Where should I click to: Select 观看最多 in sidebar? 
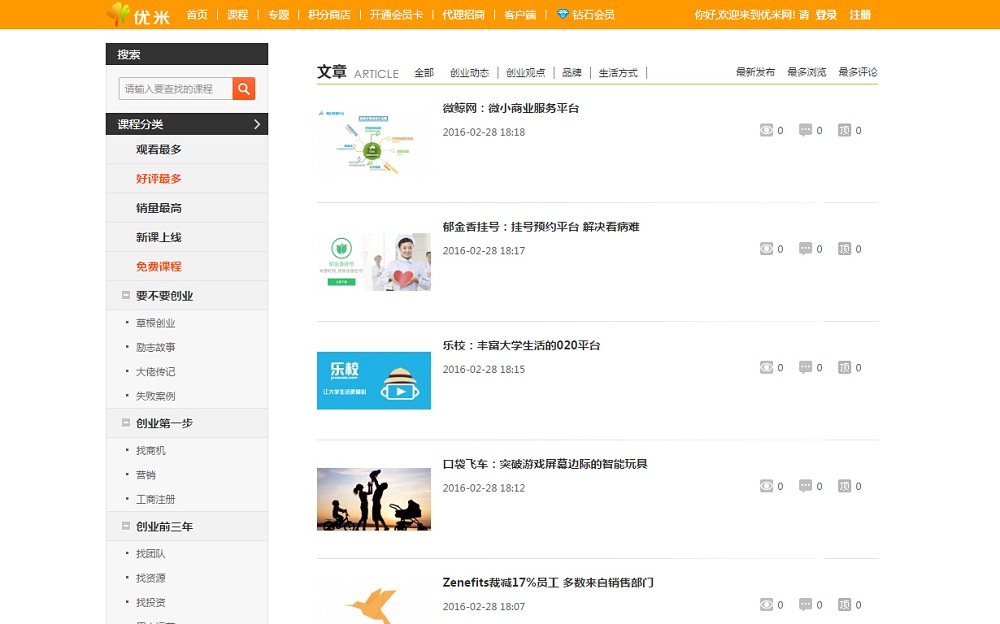point(159,149)
